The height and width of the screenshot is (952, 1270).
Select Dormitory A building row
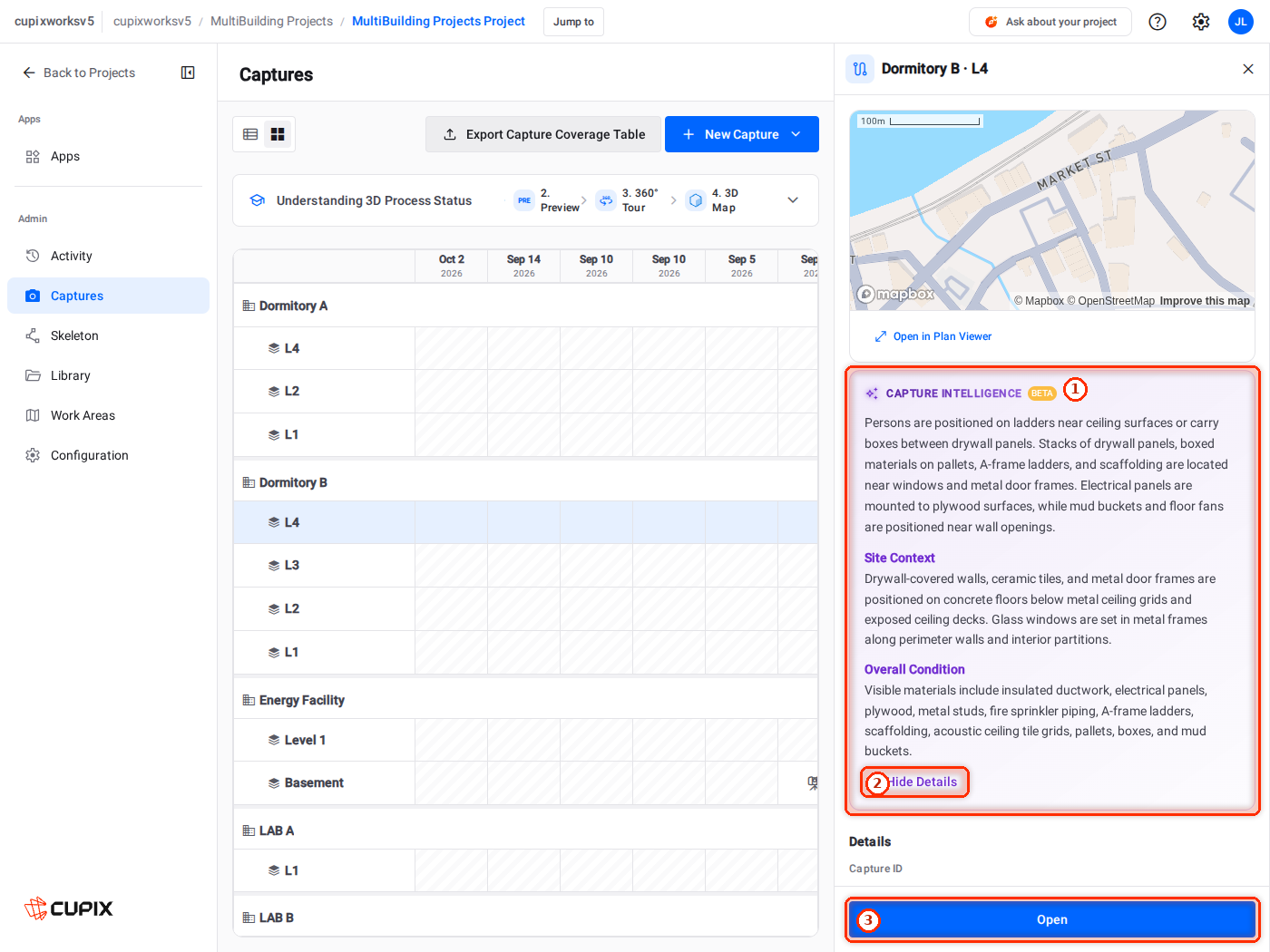pos(525,306)
